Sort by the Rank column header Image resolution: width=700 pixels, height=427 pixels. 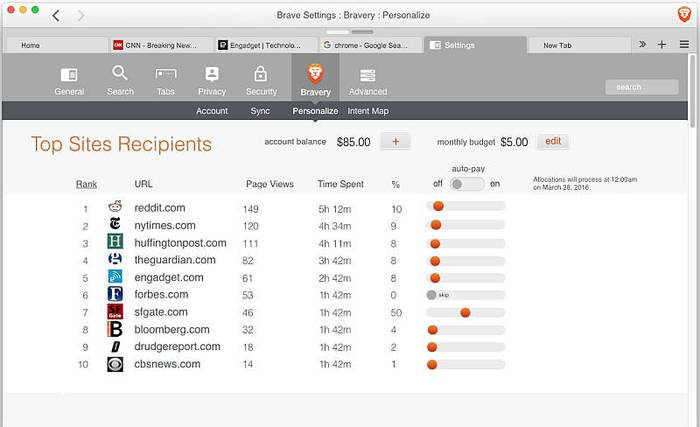[x=86, y=184]
